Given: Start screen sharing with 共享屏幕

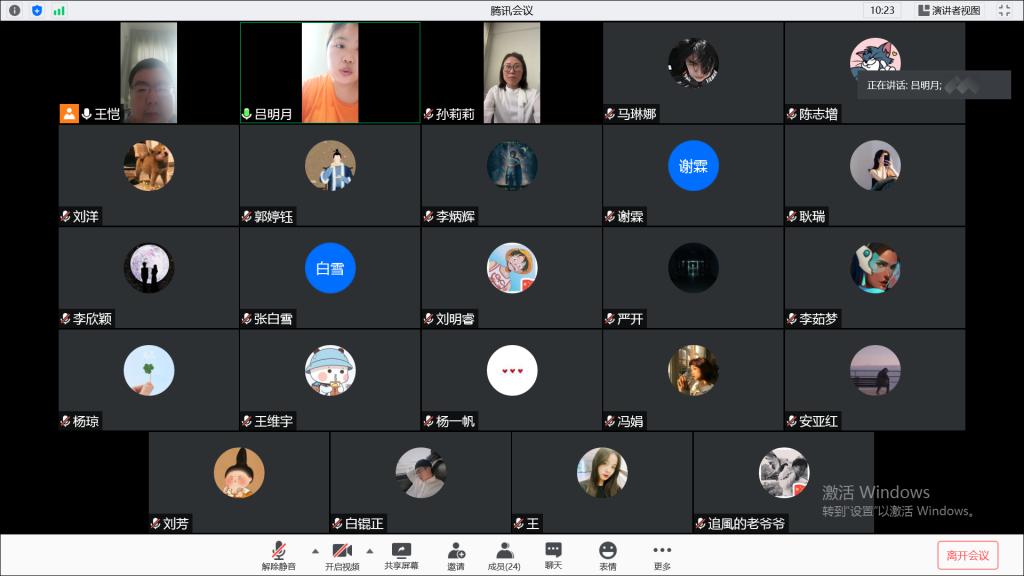Looking at the screenshot, I should point(401,554).
